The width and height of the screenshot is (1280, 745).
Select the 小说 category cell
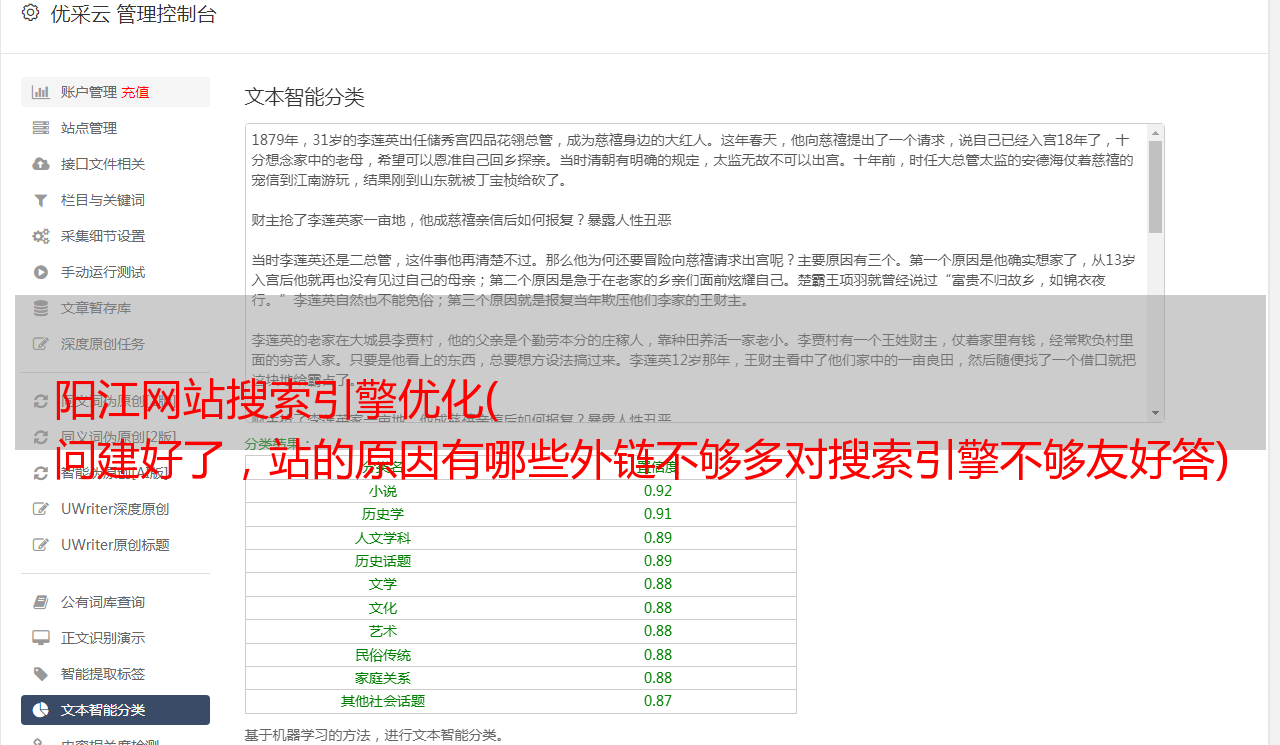[383, 491]
